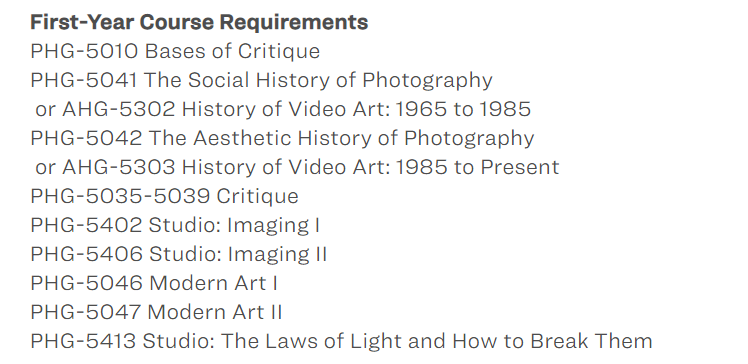Viewport: 748px width, 364px height.
Task: Click the course code AHG-5303
Action: pyautogui.click(x=119, y=167)
